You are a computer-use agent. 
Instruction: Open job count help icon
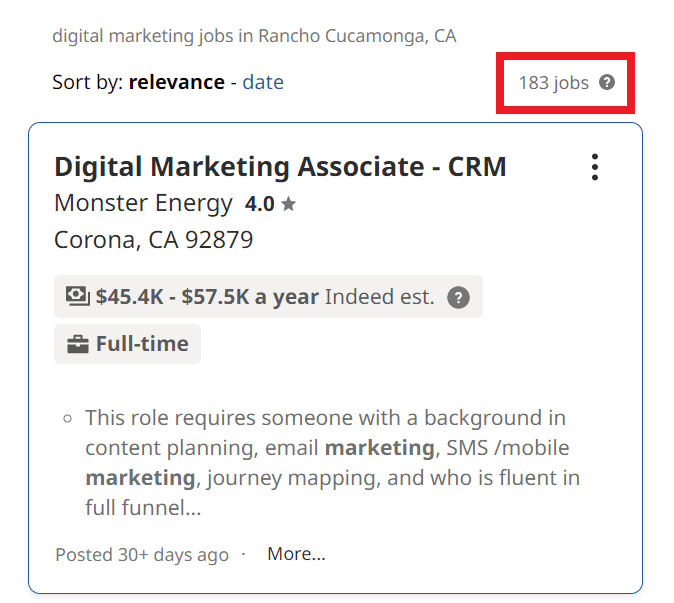click(607, 82)
